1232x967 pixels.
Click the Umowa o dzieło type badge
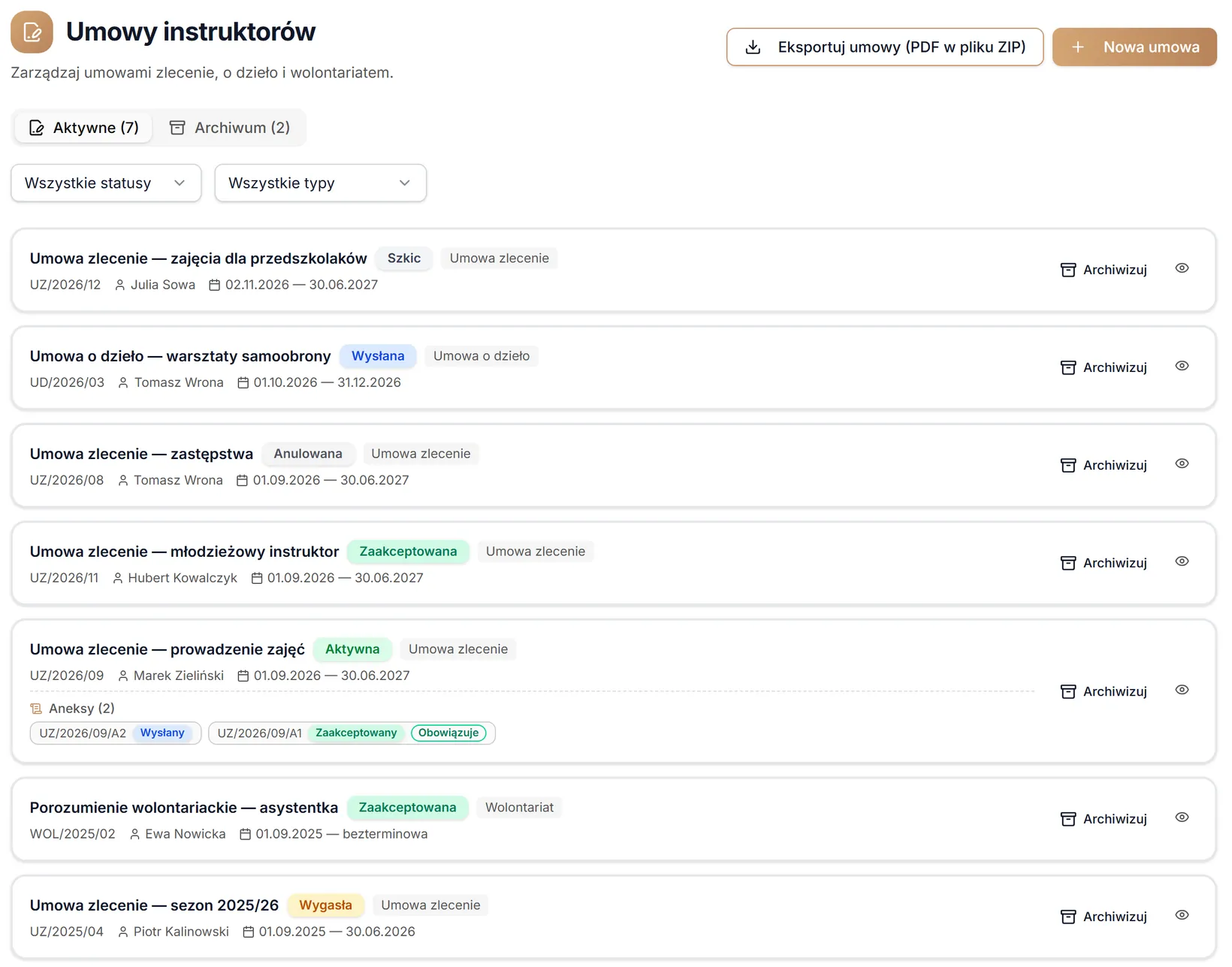(x=482, y=356)
